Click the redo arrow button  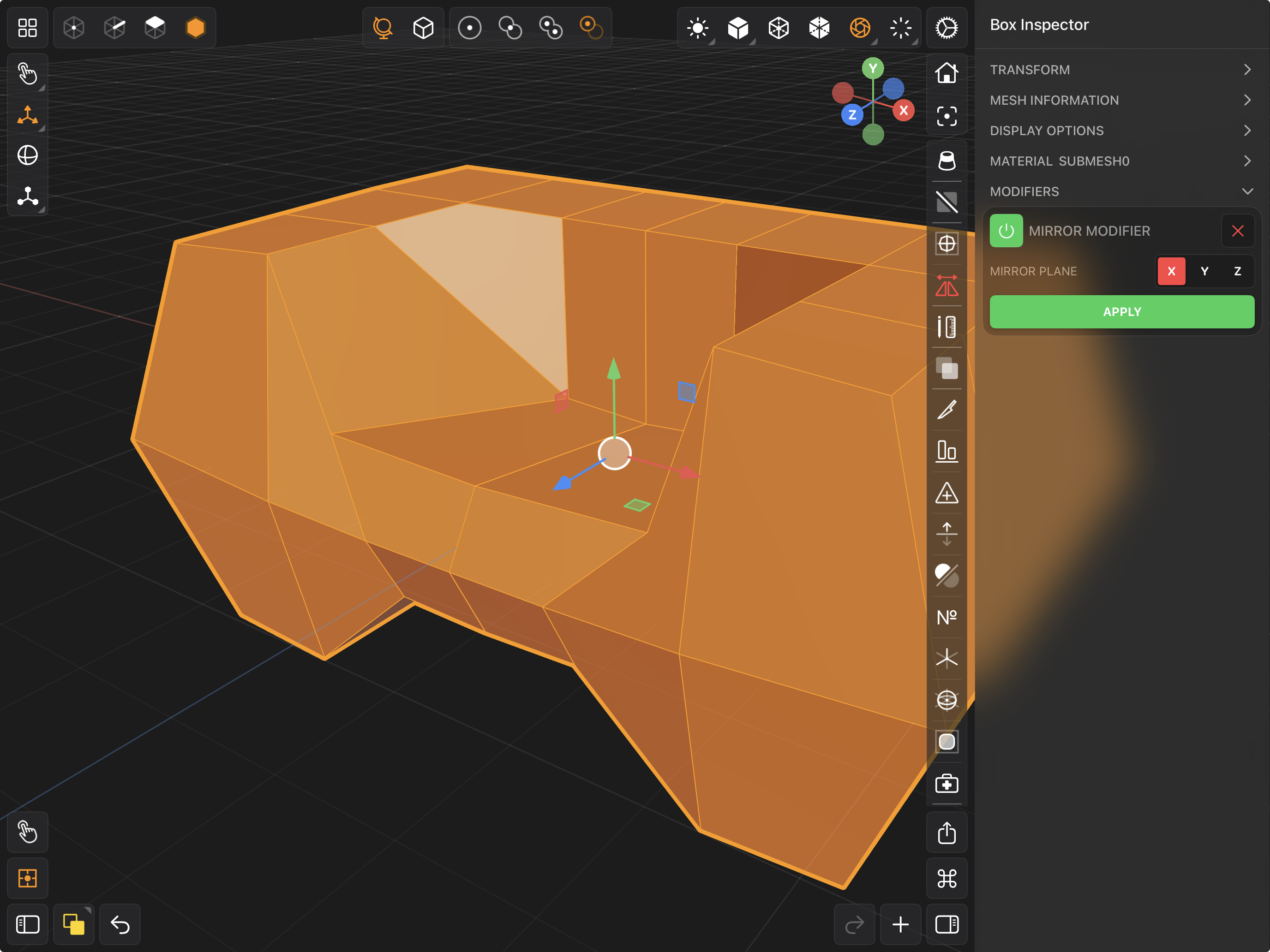point(854,924)
